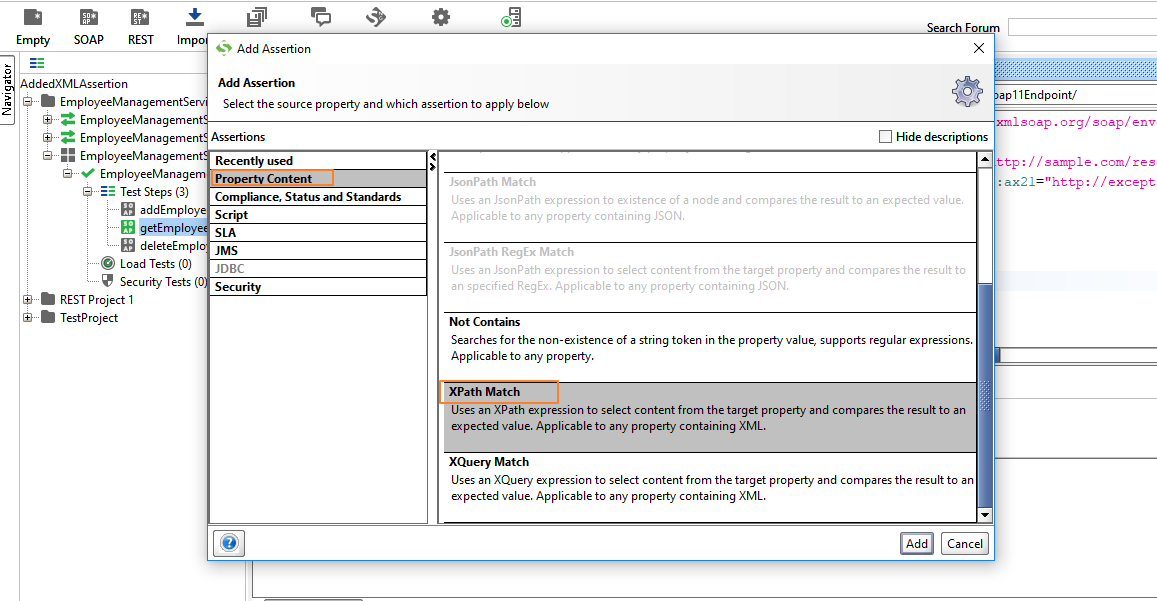Create a new SOAP project
Image resolution: width=1157 pixels, height=601 pixels.
[x=88, y=22]
